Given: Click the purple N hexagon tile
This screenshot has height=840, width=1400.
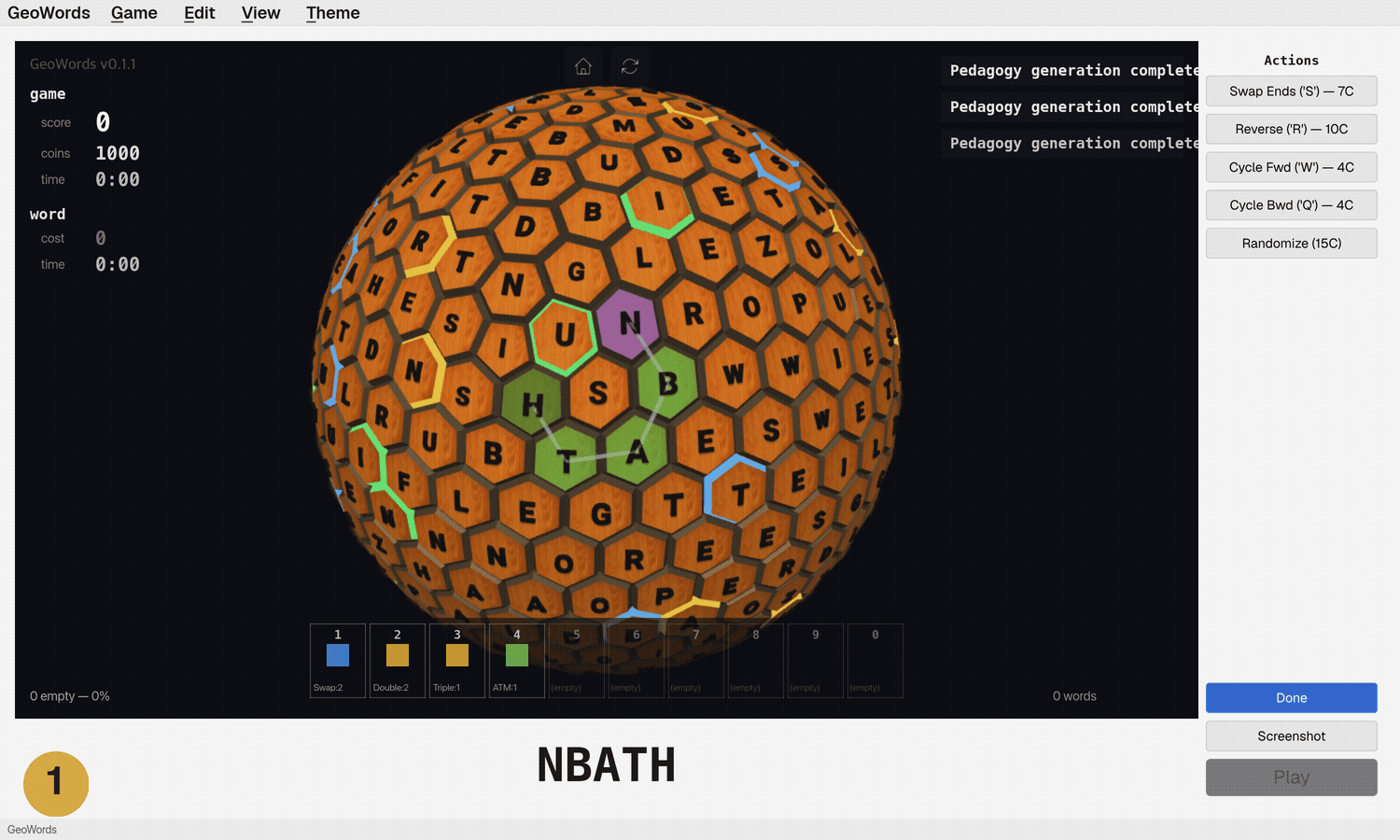Looking at the screenshot, I should (x=629, y=324).
